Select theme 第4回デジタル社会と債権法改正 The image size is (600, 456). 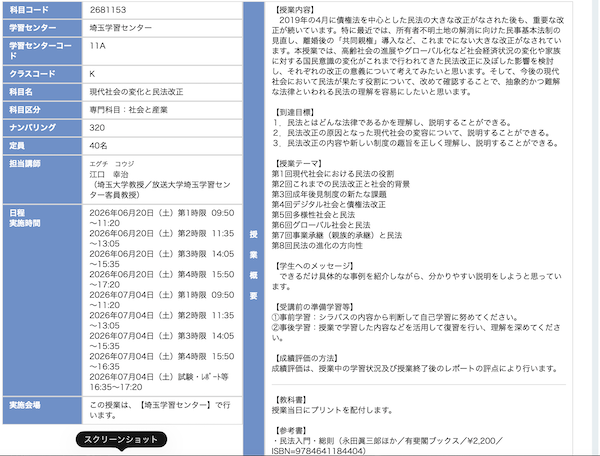click(x=329, y=205)
